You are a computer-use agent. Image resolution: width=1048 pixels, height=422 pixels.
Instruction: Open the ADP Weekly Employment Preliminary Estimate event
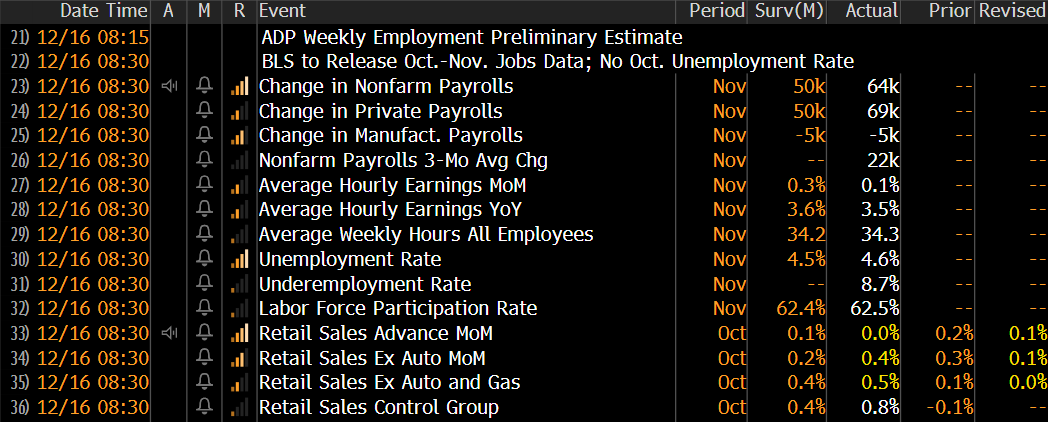(x=472, y=37)
